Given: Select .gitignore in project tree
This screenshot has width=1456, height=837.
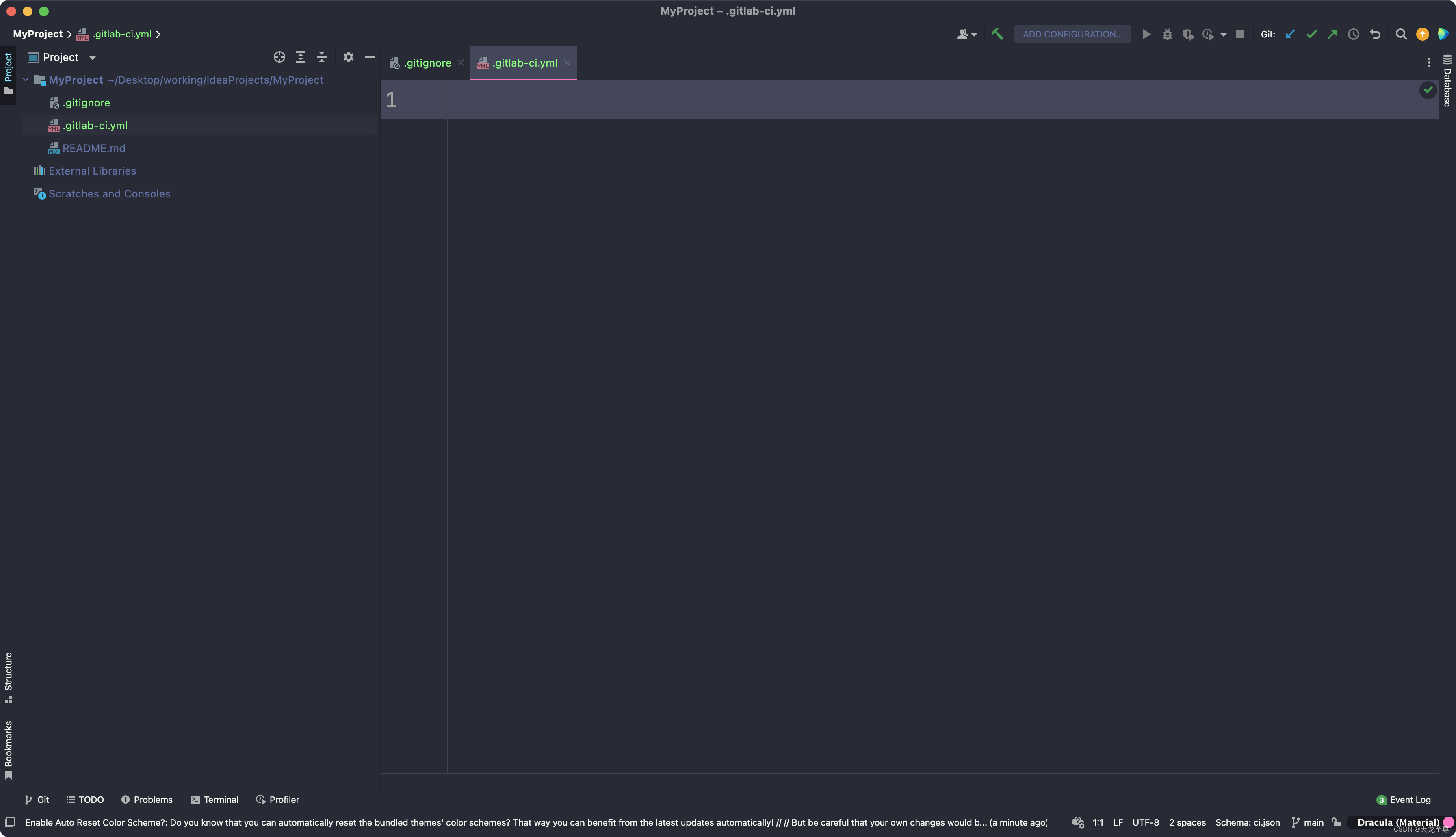Looking at the screenshot, I should 86,103.
